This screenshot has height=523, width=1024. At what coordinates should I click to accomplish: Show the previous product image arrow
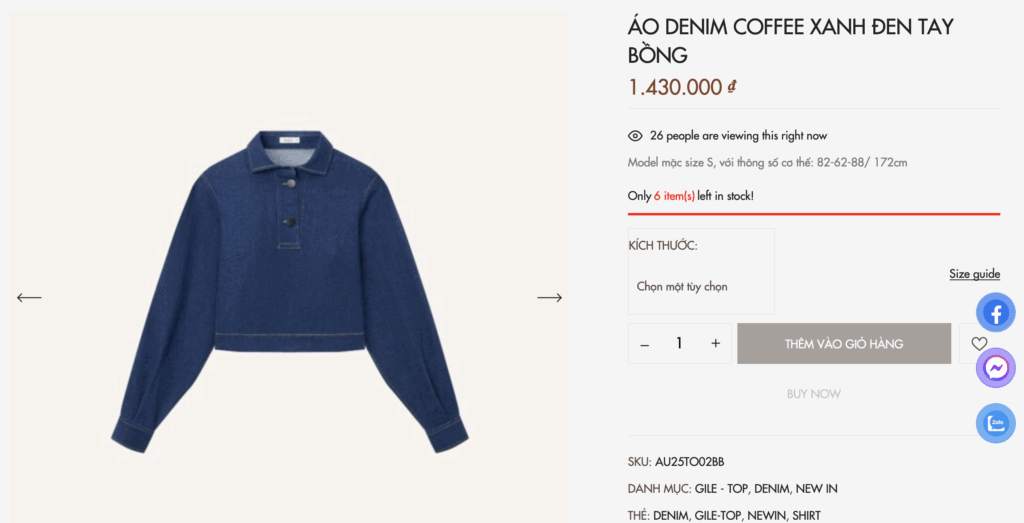(x=29, y=297)
